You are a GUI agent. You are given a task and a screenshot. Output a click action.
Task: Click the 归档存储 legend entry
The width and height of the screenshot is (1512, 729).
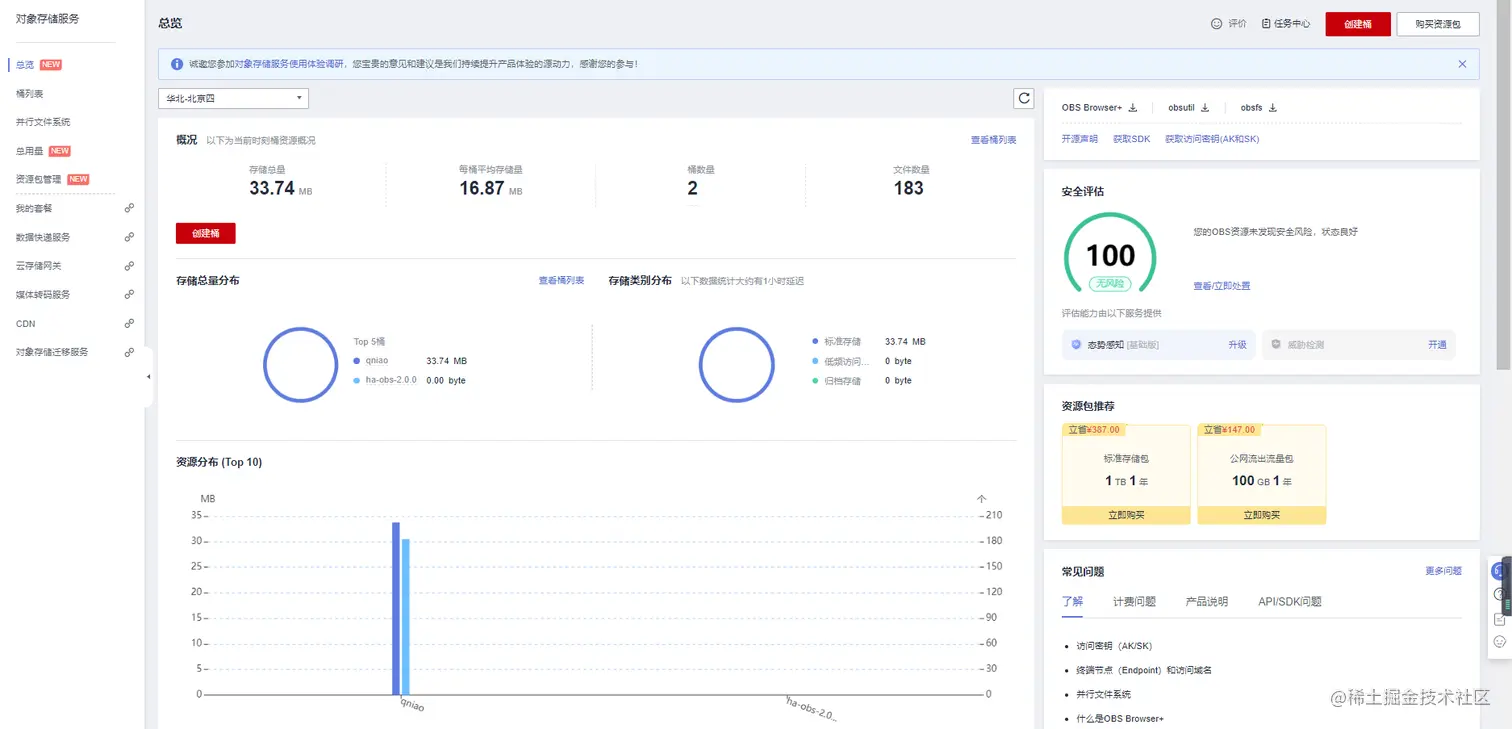pos(836,381)
